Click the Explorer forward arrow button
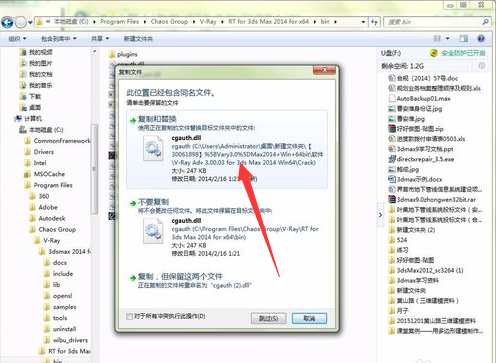The height and width of the screenshot is (363, 498). pos(21,22)
